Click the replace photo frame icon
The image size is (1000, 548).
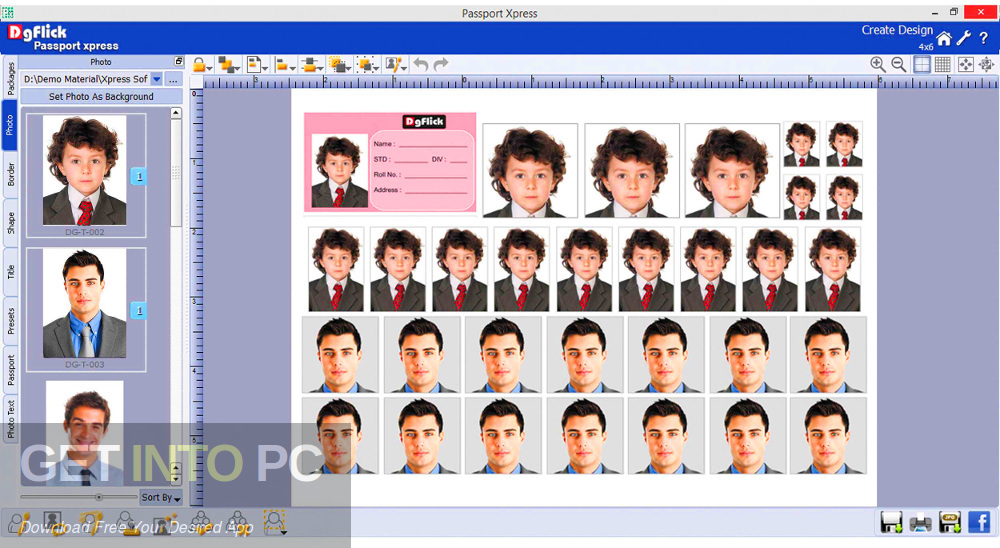[53, 522]
